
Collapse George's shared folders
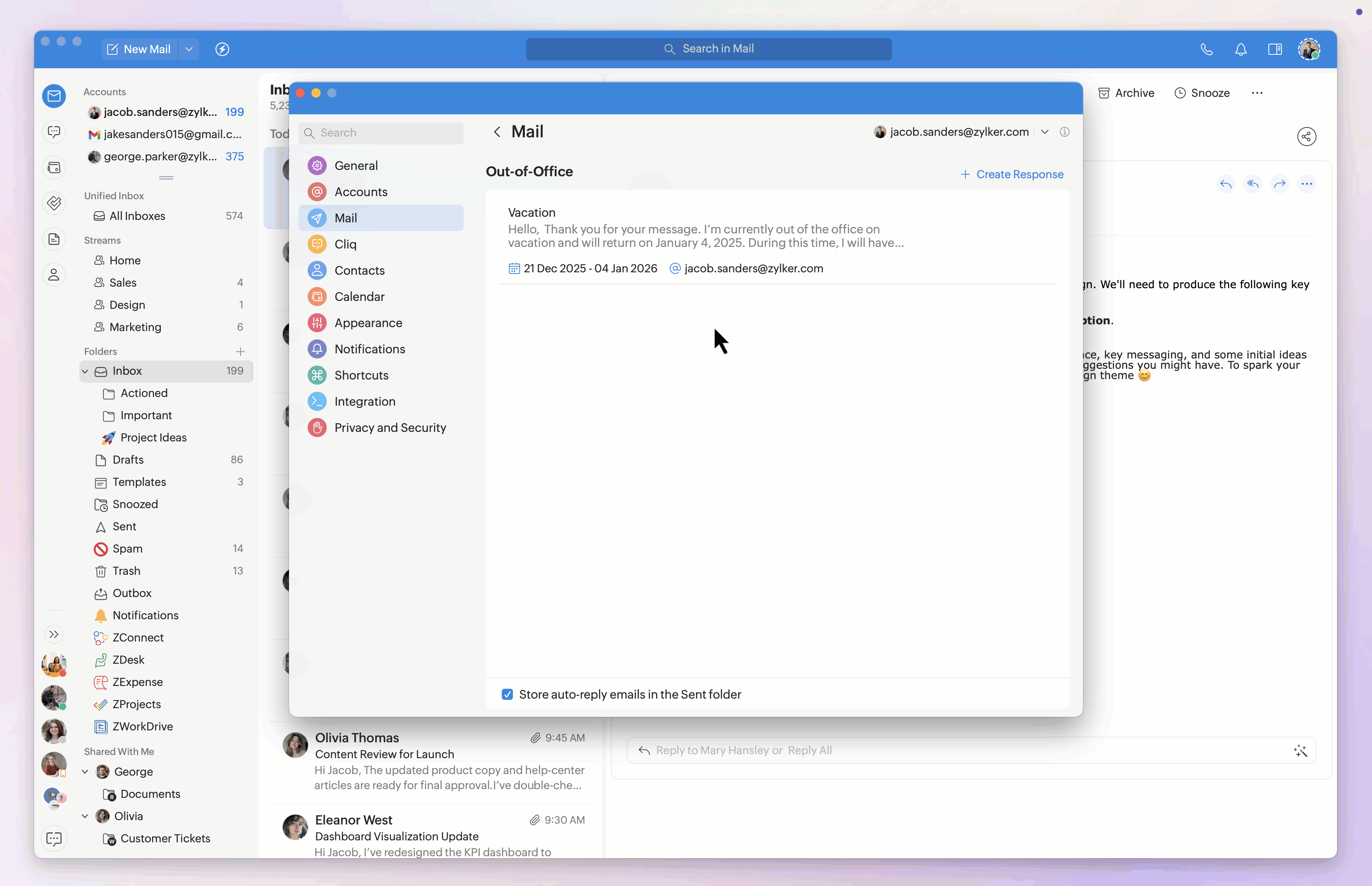coord(85,772)
